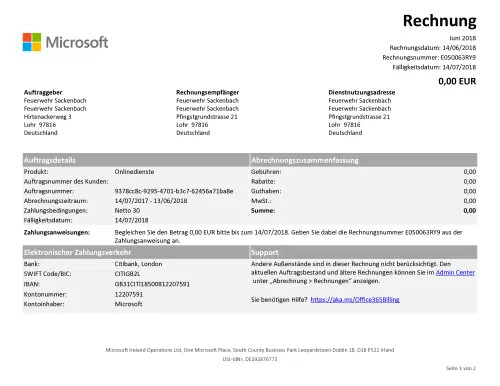Click Hirtenackerweg 3 address line

tap(47, 117)
